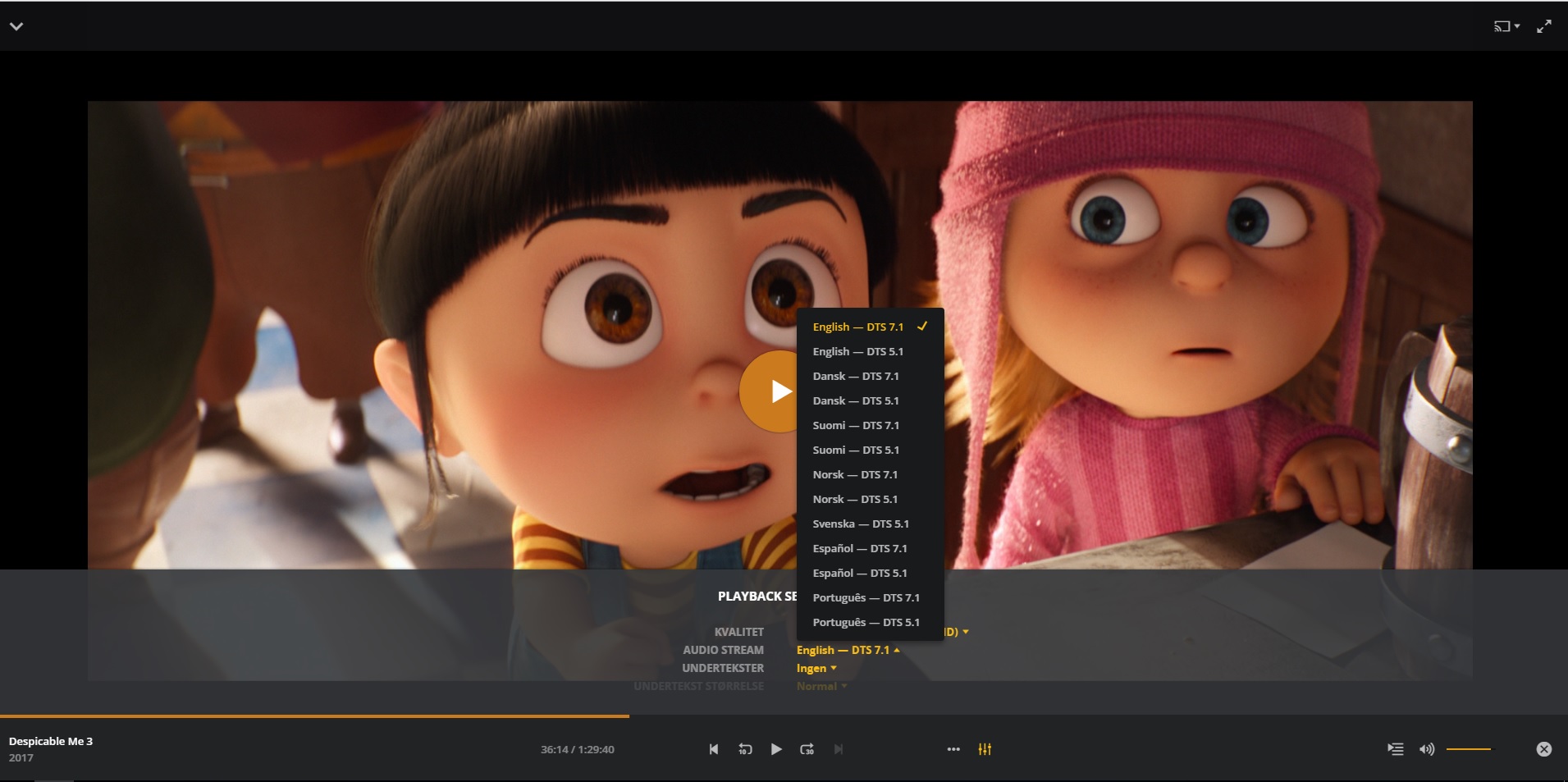Click the Despicable Me 3 title link

click(x=51, y=741)
